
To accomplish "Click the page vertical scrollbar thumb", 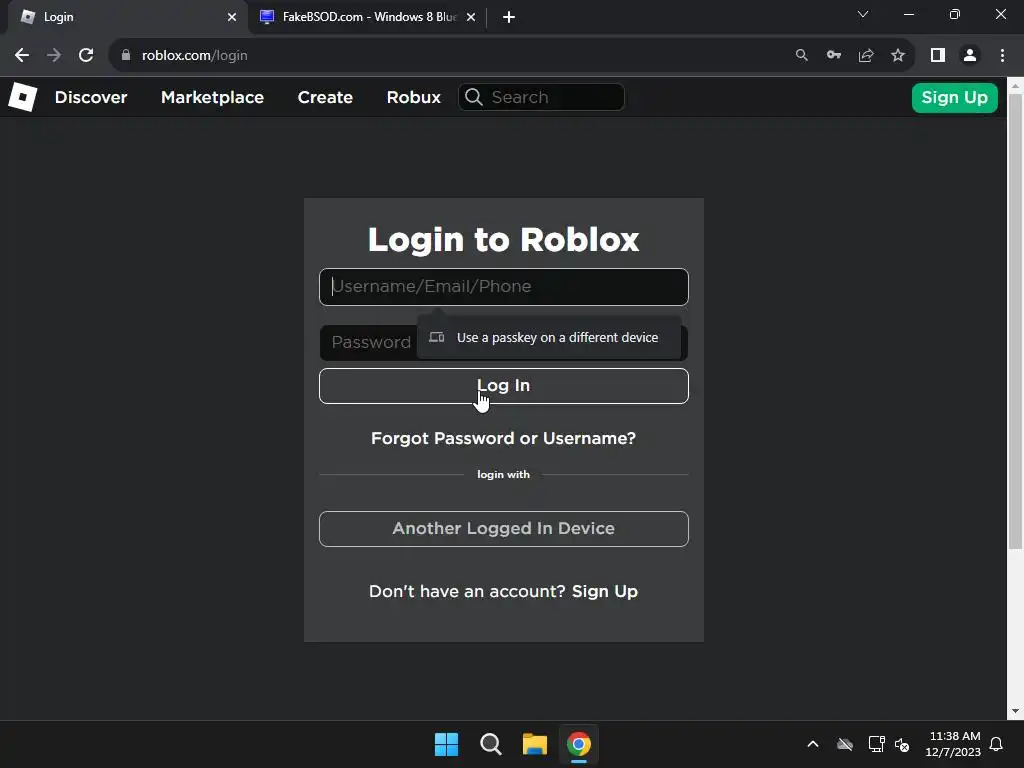I will (1015, 320).
